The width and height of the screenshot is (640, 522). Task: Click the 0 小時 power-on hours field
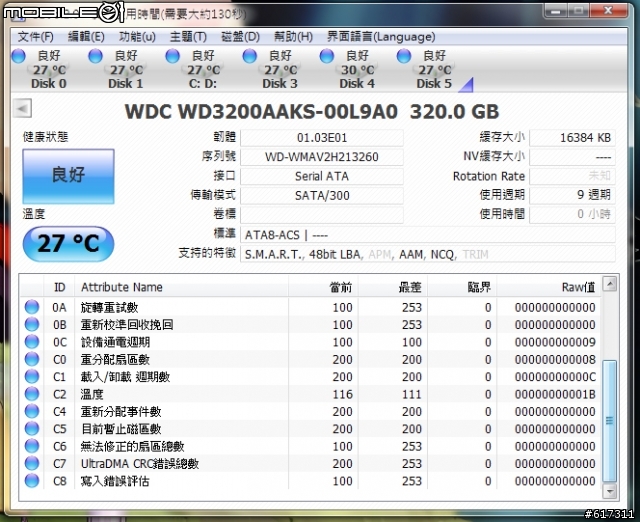tap(572, 214)
